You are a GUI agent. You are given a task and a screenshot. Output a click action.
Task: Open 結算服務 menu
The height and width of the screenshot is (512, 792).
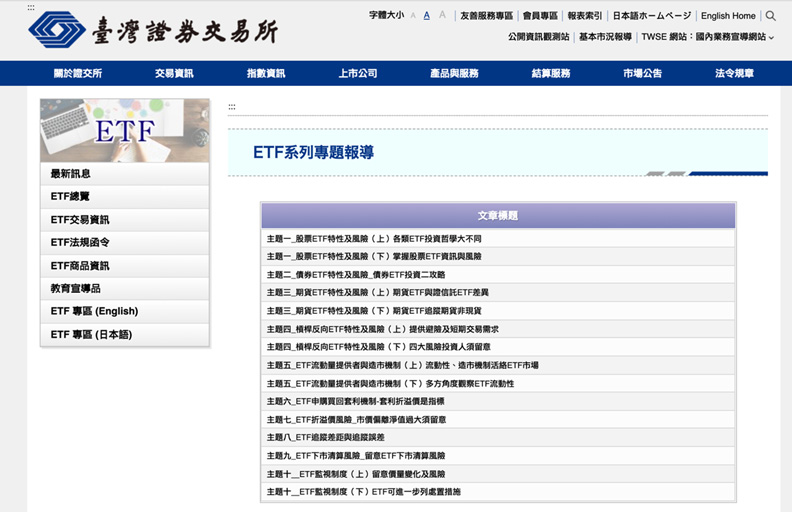click(x=551, y=73)
